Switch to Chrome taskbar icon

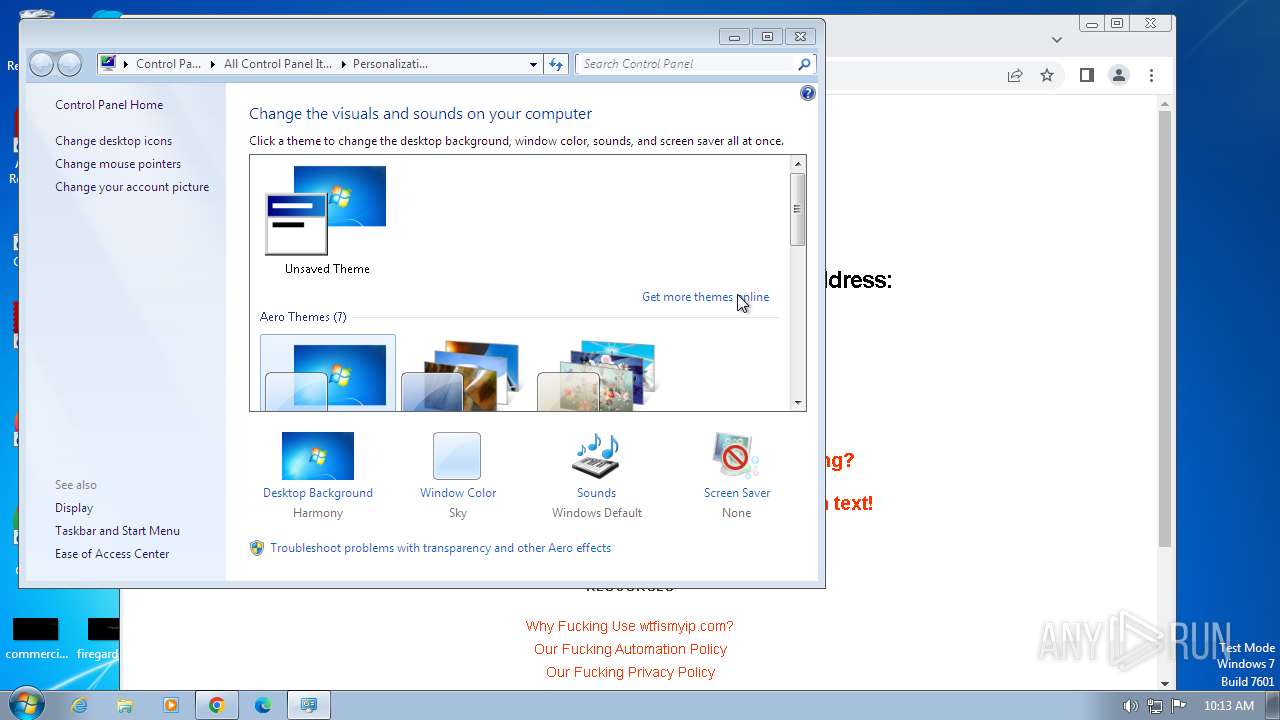pyautogui.click(x=217, y=705)
